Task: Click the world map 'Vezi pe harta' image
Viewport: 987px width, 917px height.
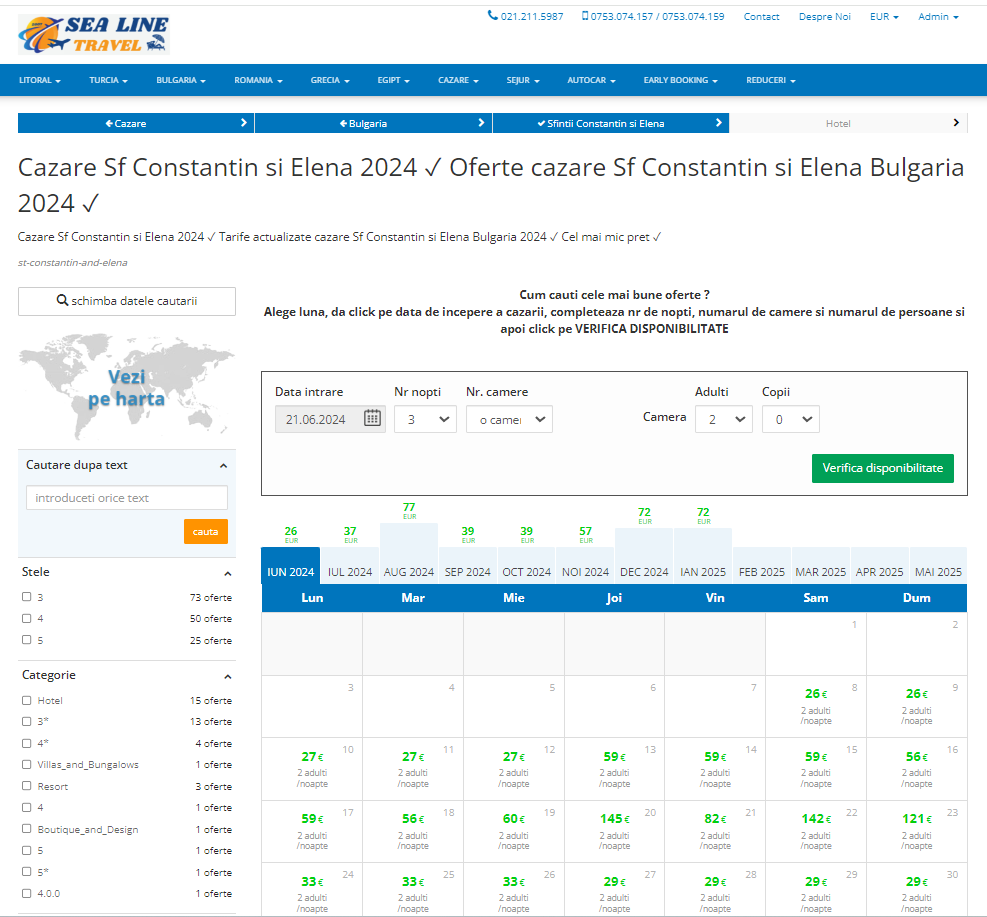Action: (126, 386)
